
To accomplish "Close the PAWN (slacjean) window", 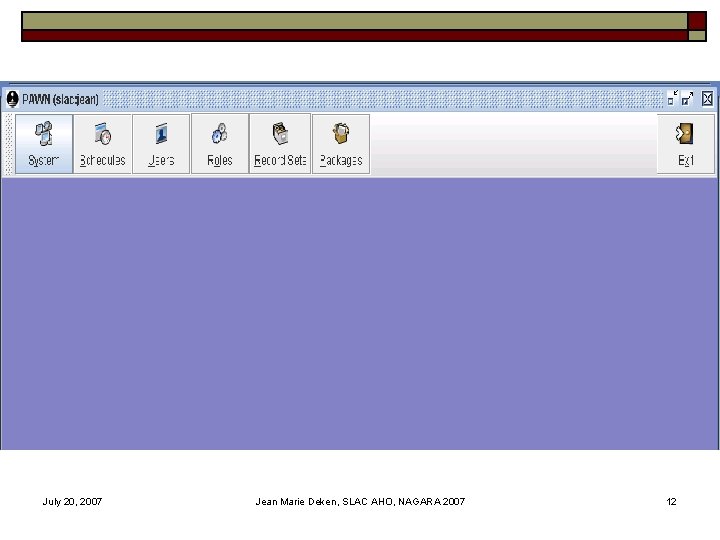I will click(x=707, y=98).
